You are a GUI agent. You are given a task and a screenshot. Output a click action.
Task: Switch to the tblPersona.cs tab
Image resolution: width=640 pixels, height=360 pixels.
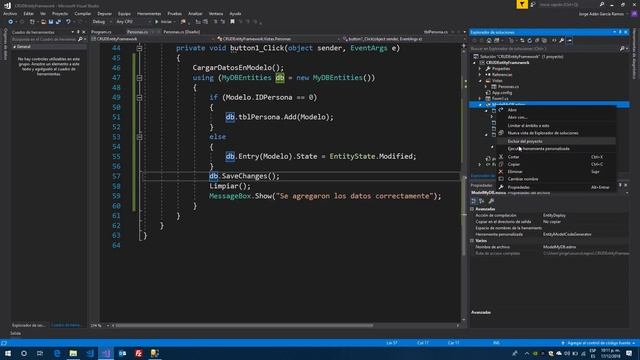436,32
